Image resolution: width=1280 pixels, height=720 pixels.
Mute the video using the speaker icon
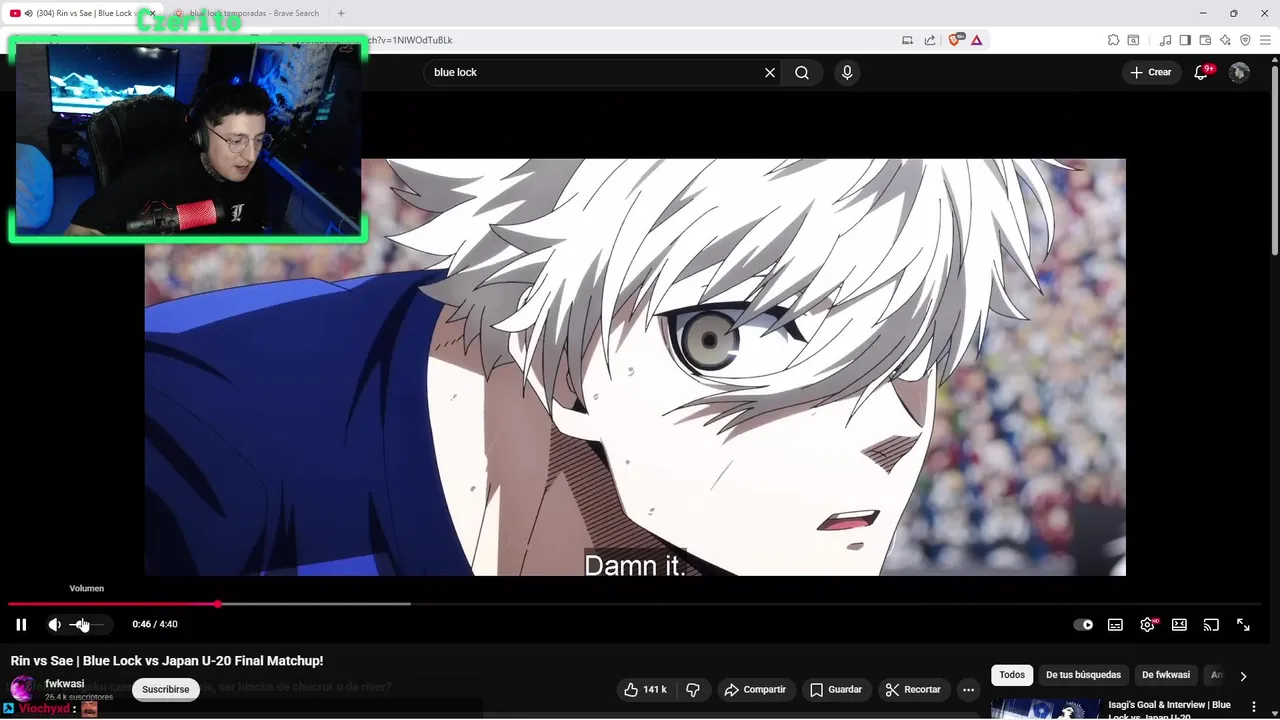[54, 624]
